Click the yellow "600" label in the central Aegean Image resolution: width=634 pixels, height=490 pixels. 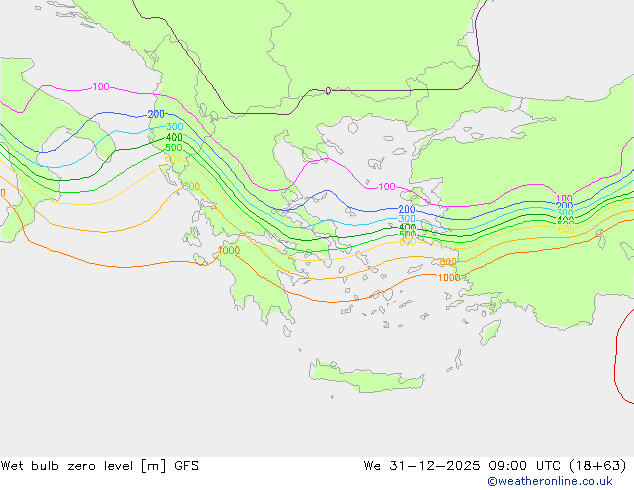pyautogui.click(x=408, y=242)
